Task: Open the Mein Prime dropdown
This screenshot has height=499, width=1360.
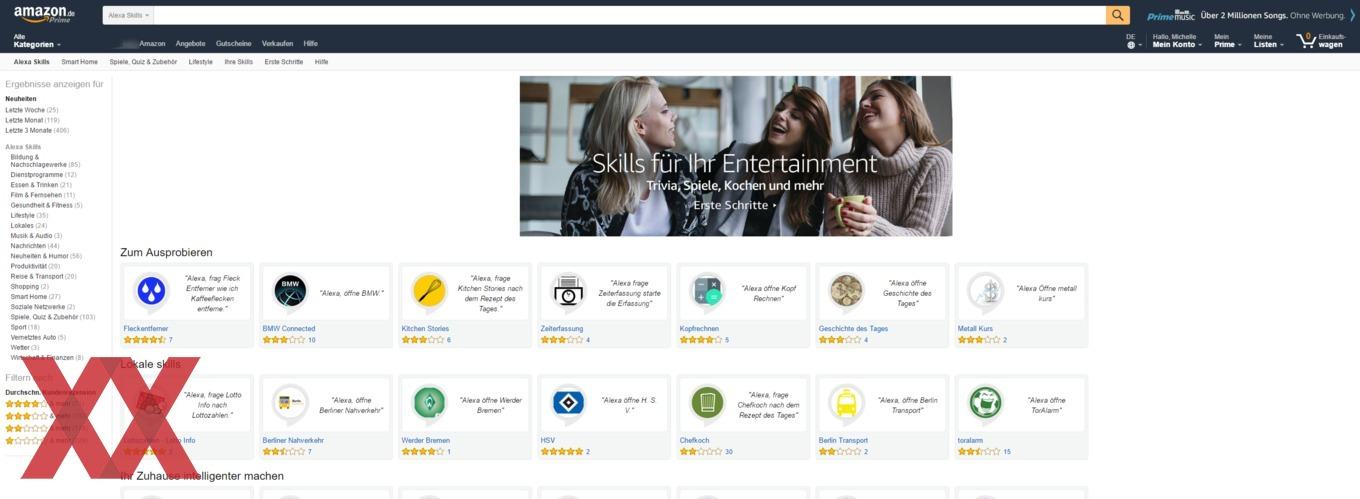Action: (x=1227, y=41)
